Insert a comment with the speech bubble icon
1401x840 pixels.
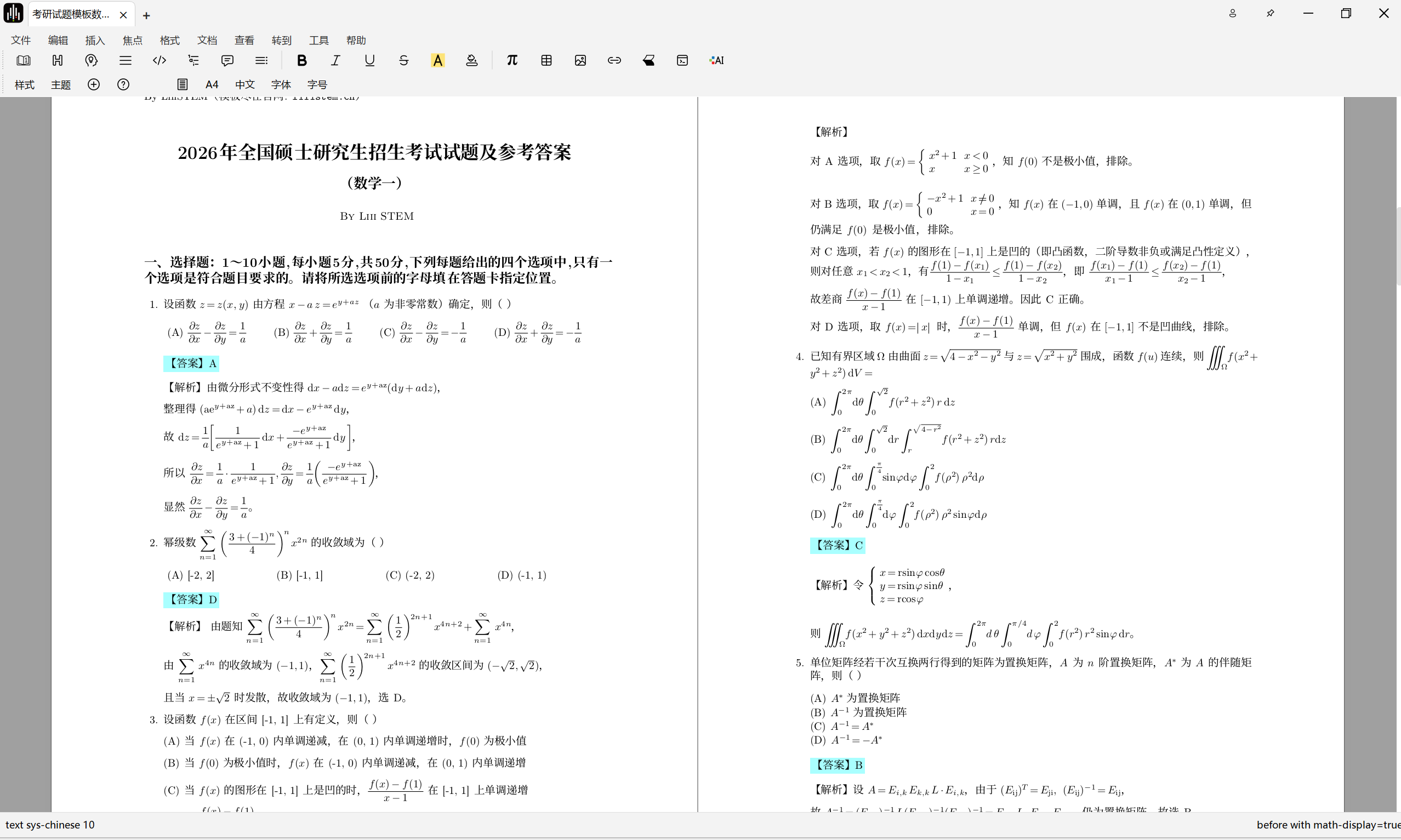[x=227, y=60]
